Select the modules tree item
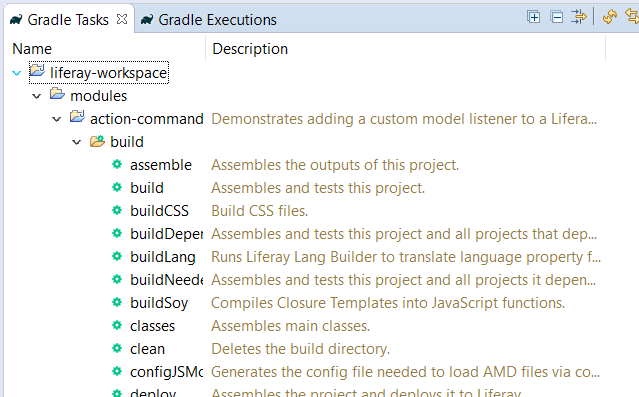Screen dimensions: 639x397 tap(99, 96)
